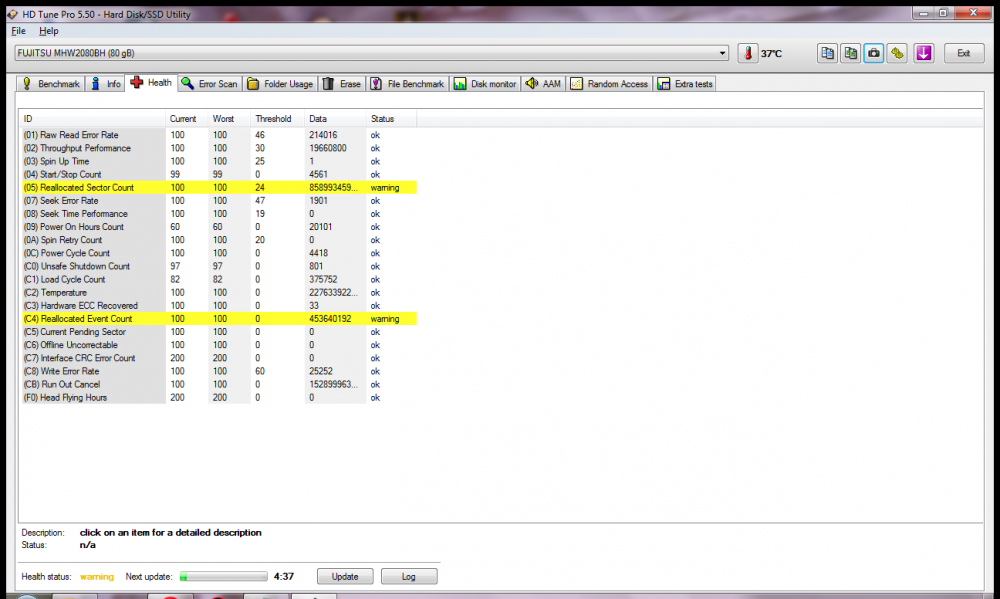
Task: Switch to the Error Scan tab
Action: tap(209, 84)
